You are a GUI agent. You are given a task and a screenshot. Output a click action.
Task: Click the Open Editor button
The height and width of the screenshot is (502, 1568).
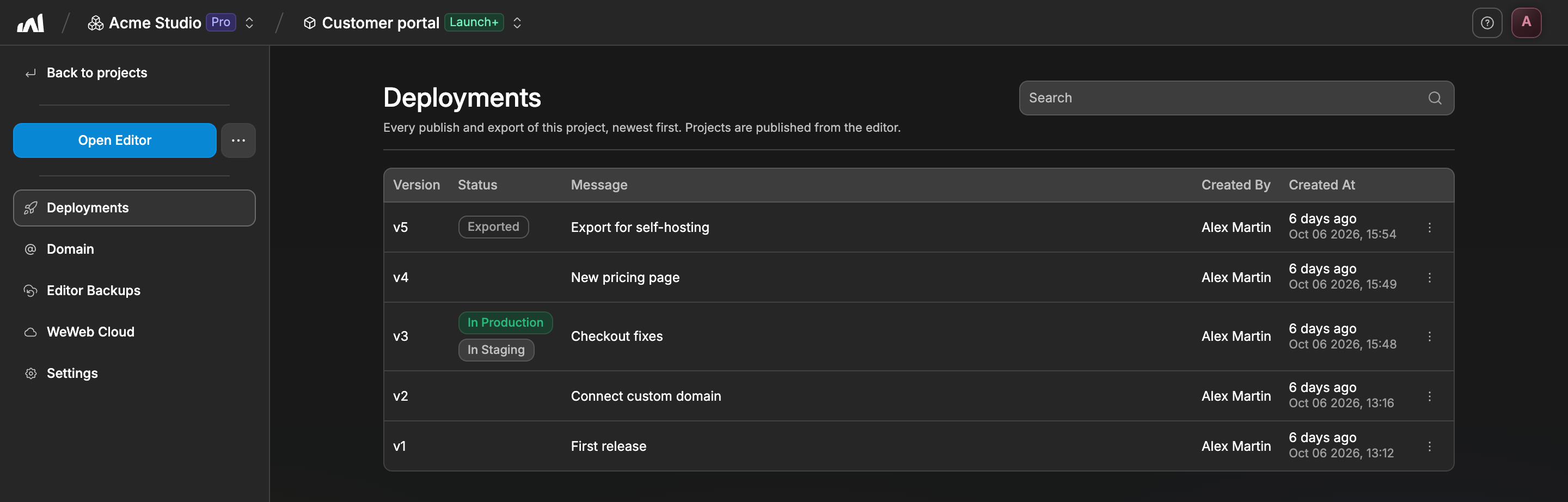pyautogui.click(x=114, y=140)
